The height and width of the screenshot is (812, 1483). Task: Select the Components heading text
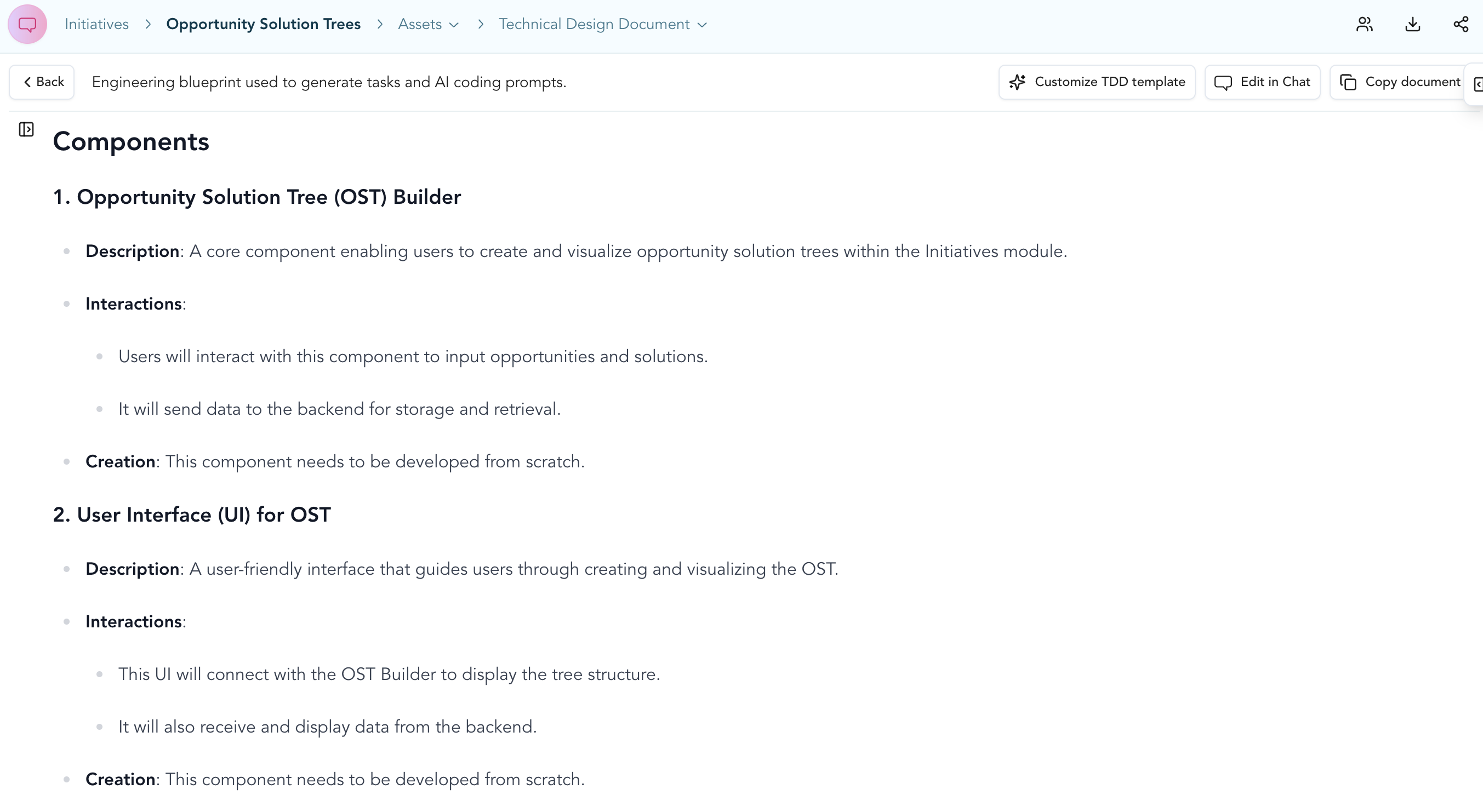132,141
